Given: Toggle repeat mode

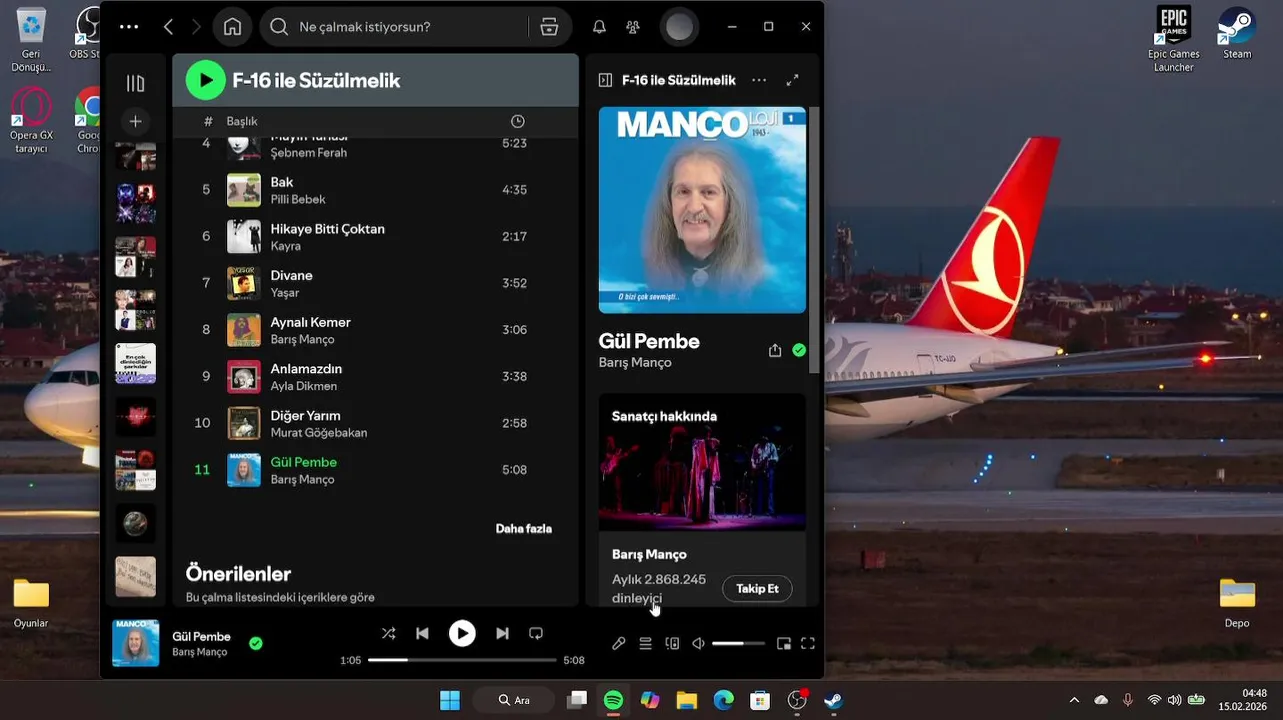Looking at the screenshot, I should [536, 633].
